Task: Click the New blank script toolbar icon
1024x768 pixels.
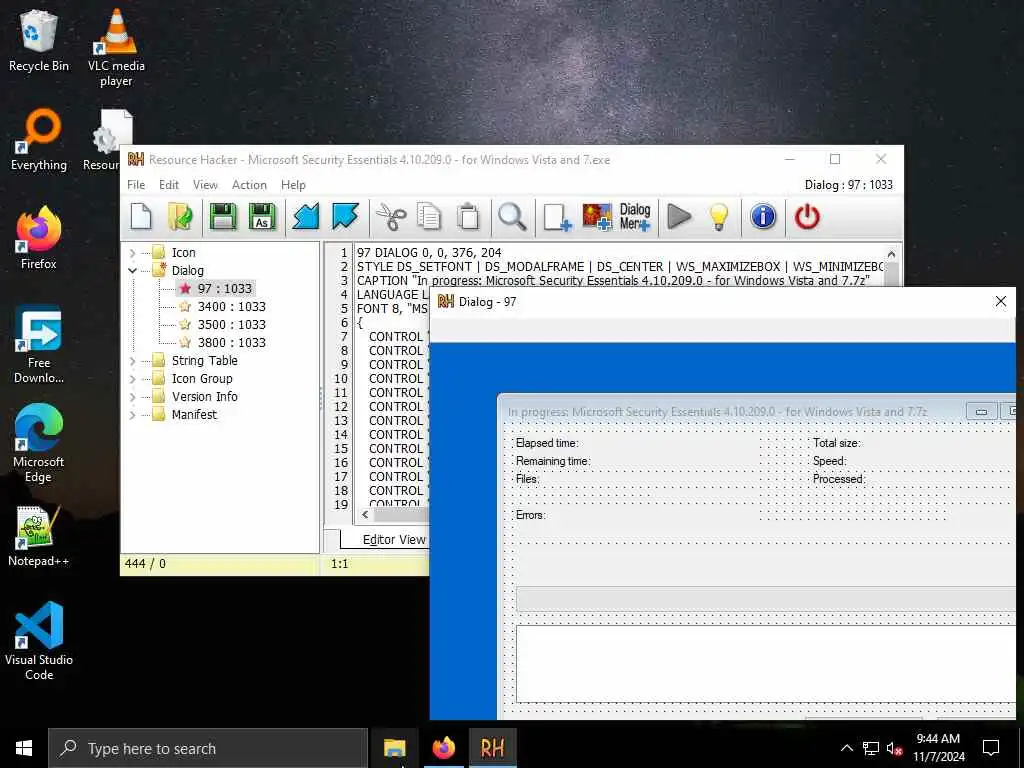Action: click(141, 217)
